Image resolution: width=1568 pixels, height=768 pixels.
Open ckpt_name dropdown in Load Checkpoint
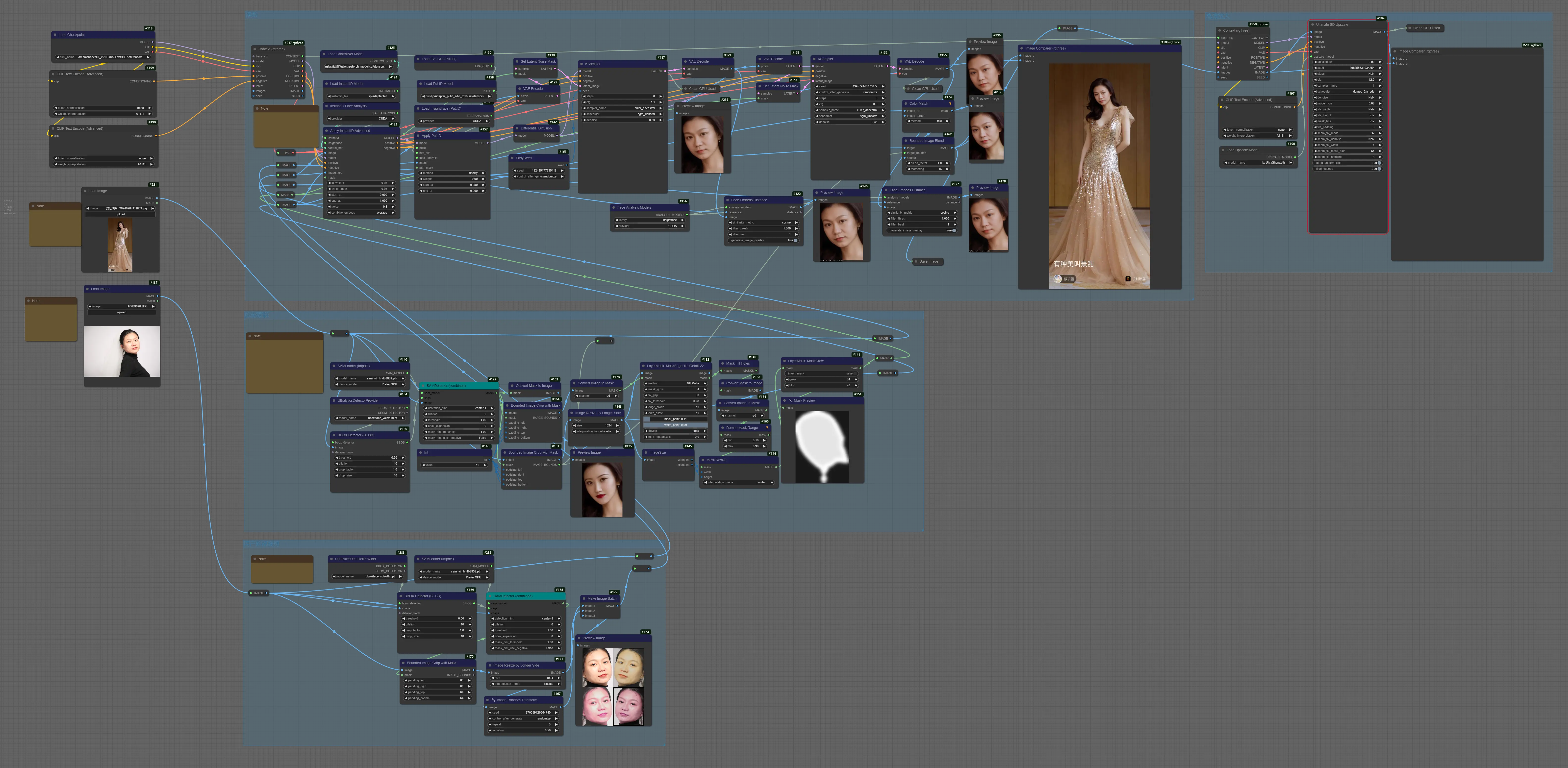(103, 57)
